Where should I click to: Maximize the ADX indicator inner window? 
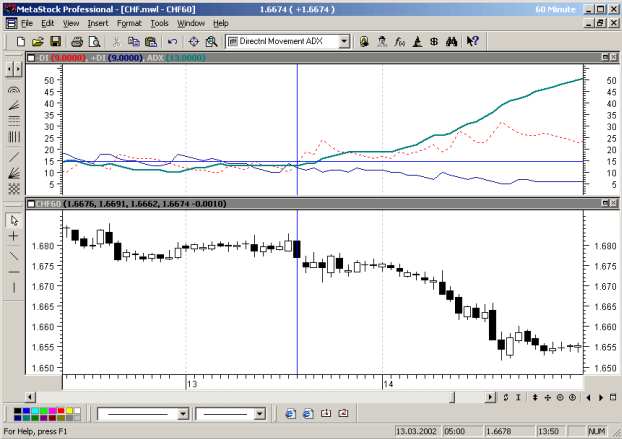point(605,58)
